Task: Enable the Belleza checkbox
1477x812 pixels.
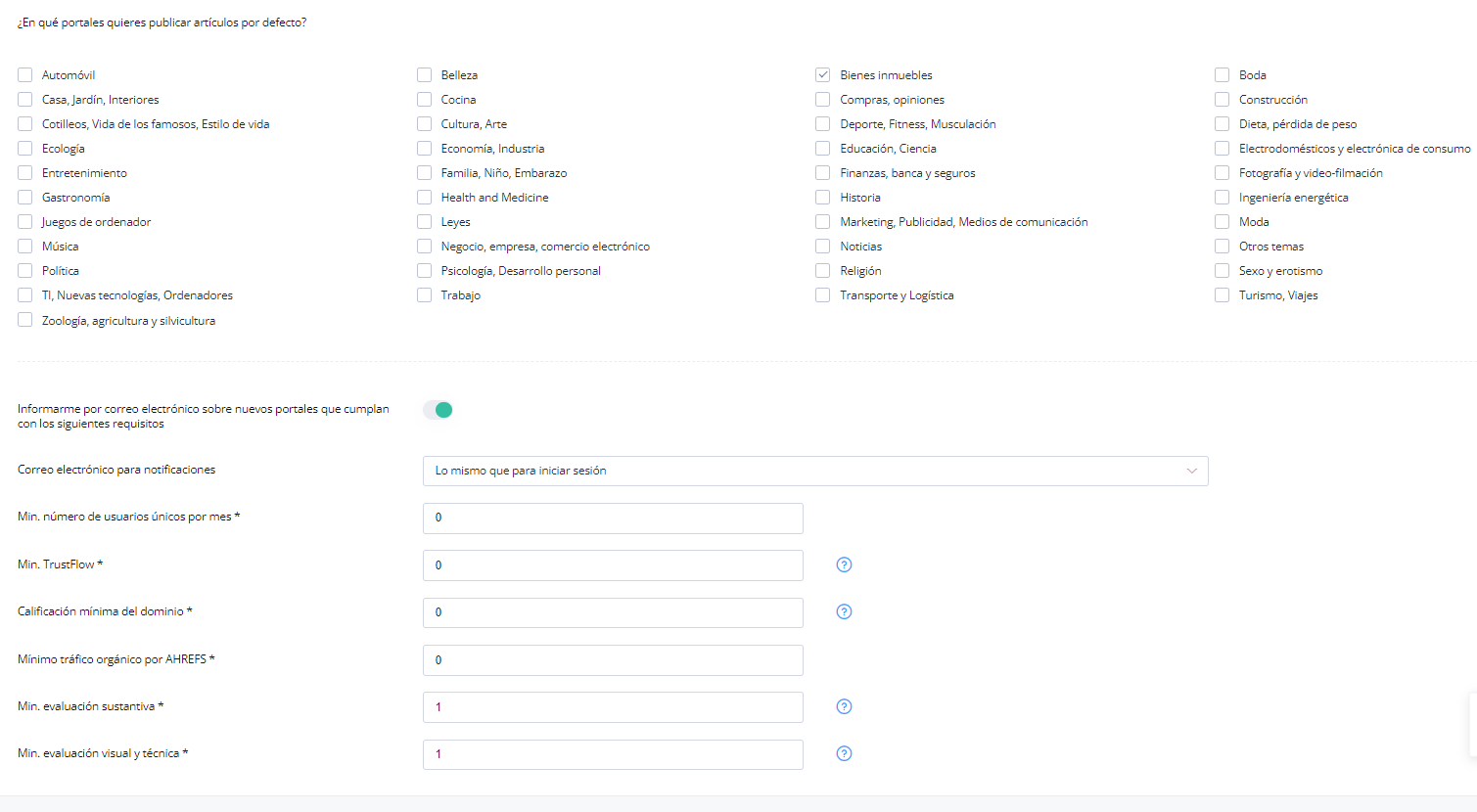Action: click(x=425, y=74)
